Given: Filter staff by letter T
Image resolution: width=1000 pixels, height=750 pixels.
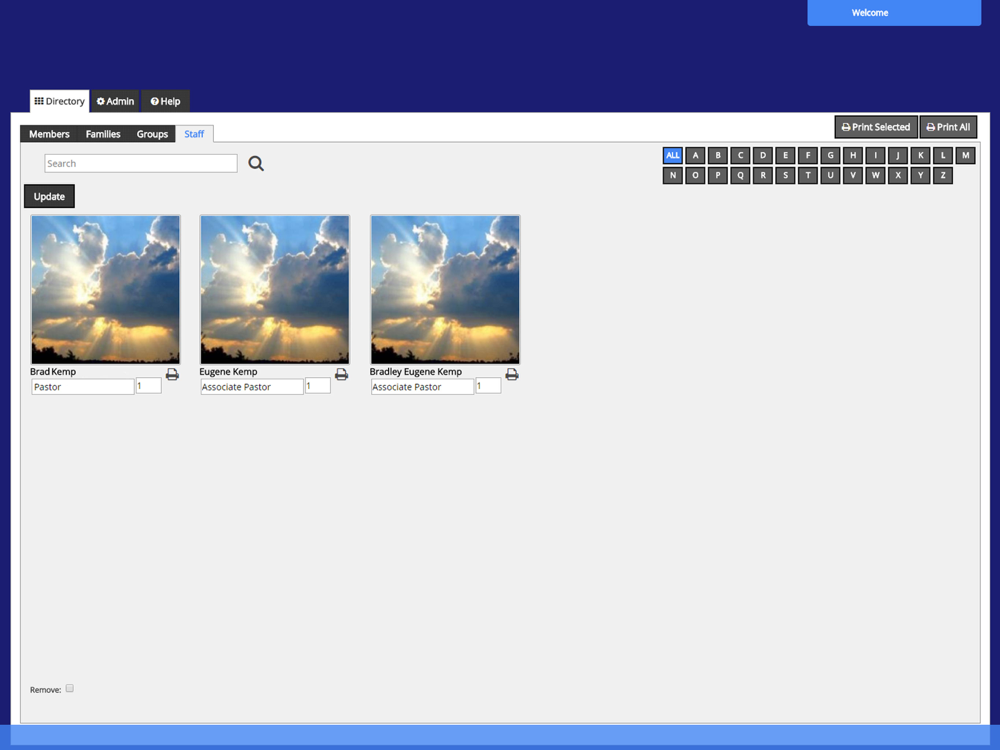Looking at the screenshot, I should (808, 175).
